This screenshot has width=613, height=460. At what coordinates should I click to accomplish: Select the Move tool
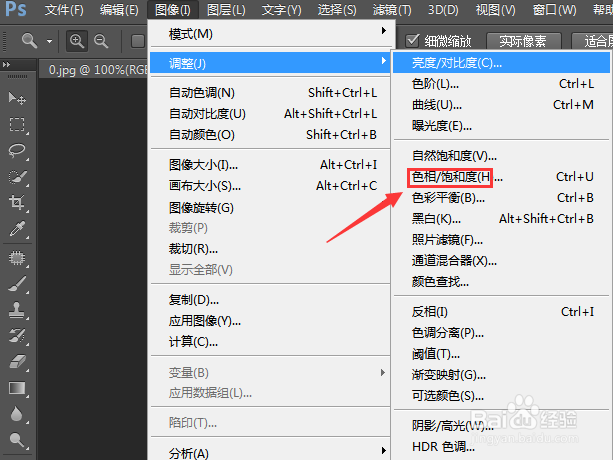[x=17, y=98]
